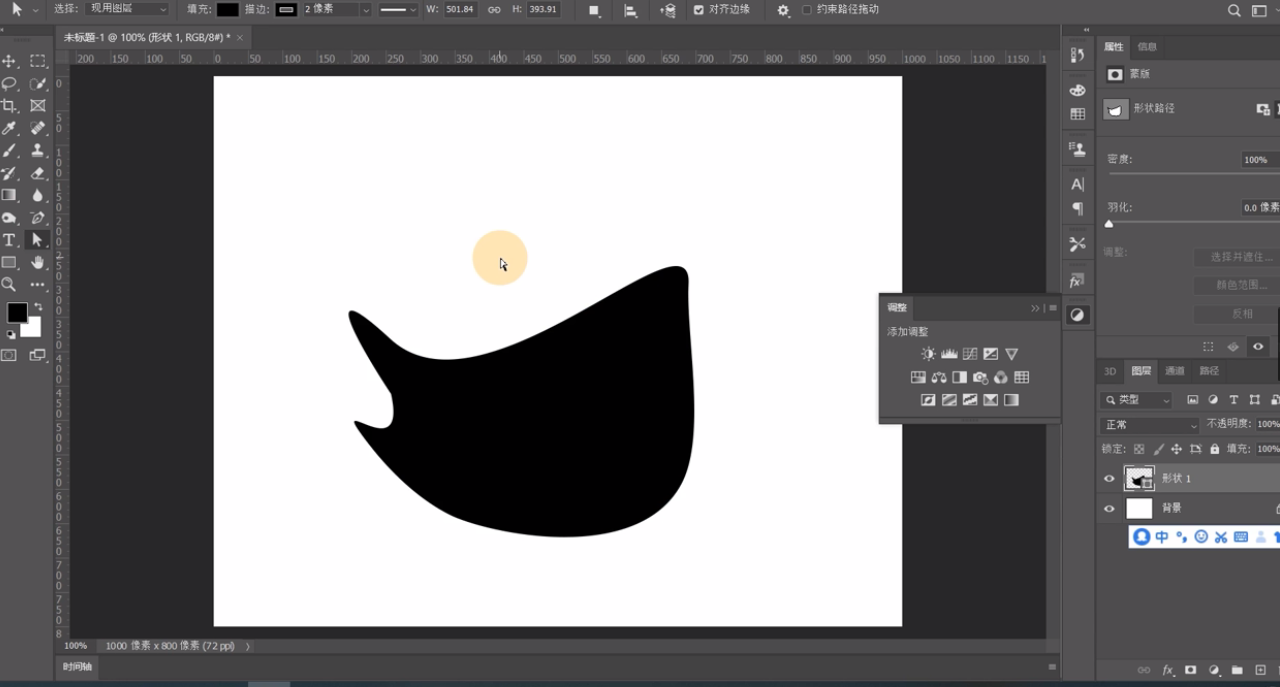The width and height of the screenshot is (1280, 687).
Task: Hide the 背景 layer
Action: click(x=1109, y=509)
